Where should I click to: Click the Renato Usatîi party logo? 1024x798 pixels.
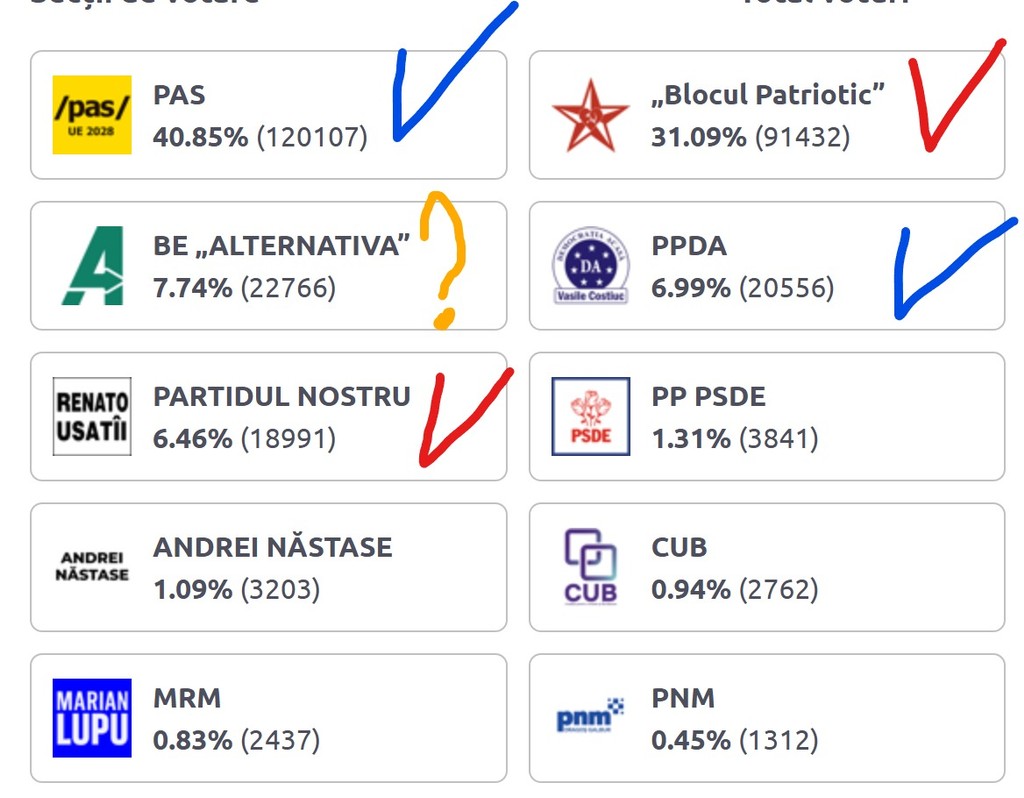[x=92, y=417]
